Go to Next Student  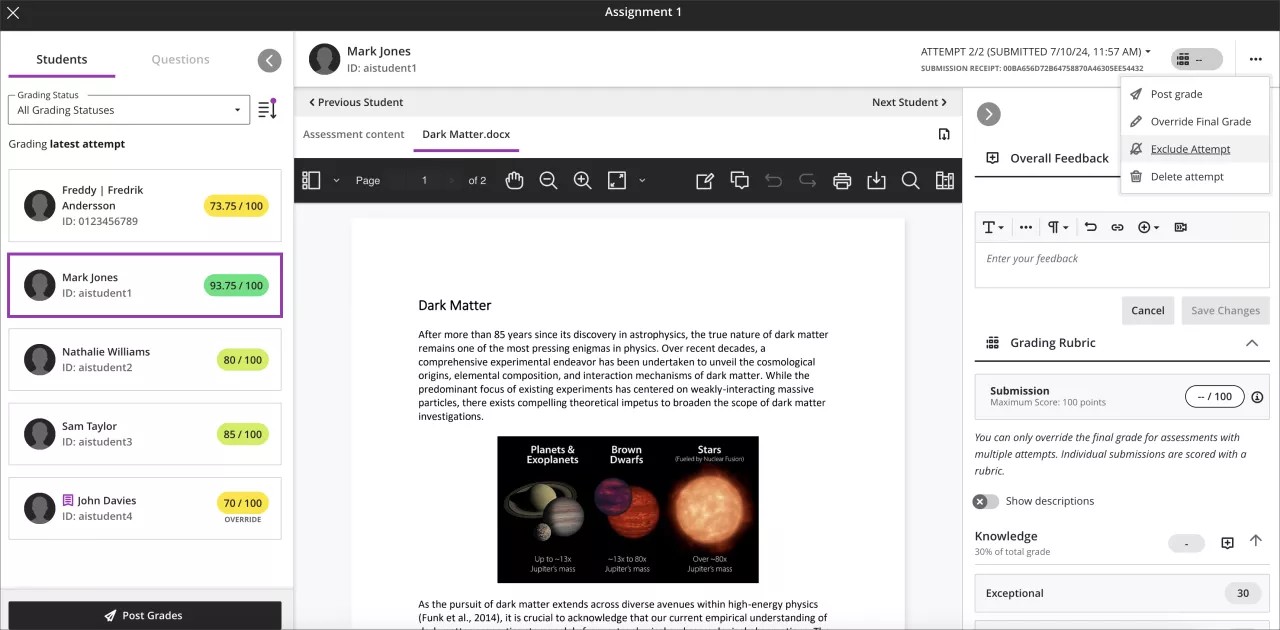(908, 102)
